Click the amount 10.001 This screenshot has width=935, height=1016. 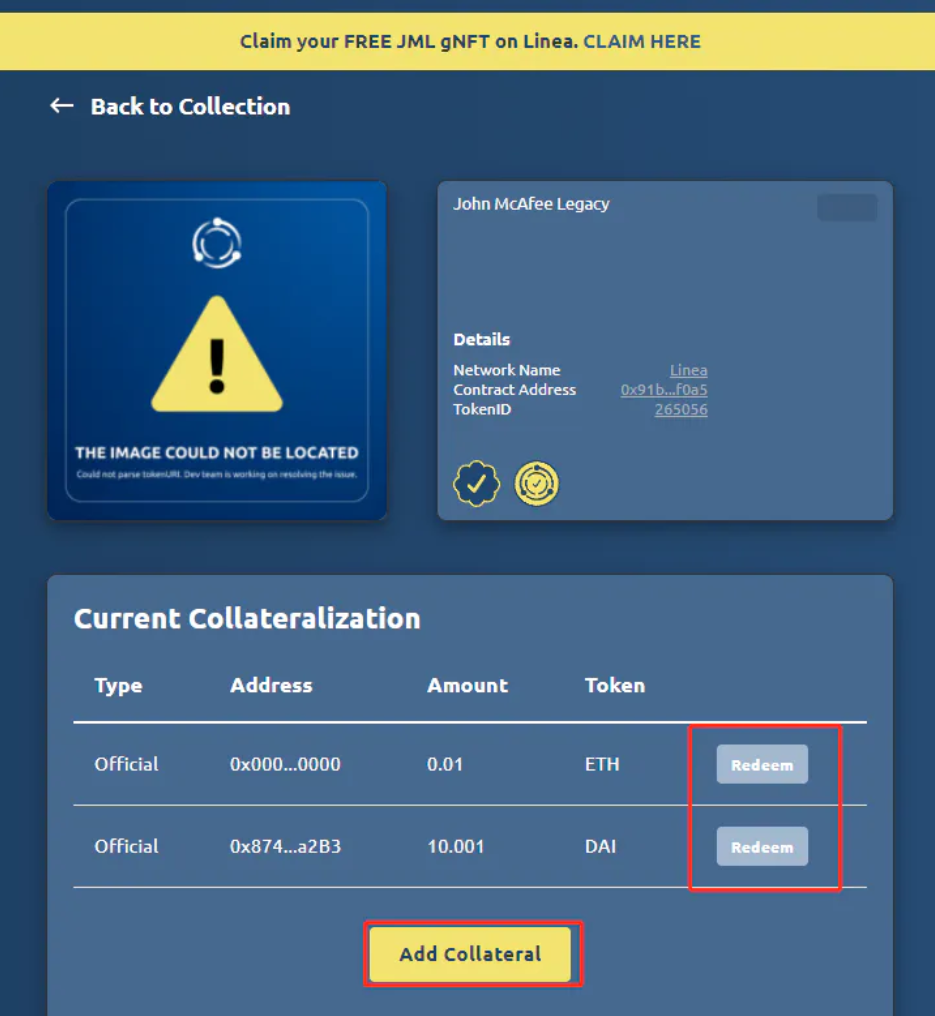[x=456, y=846]
